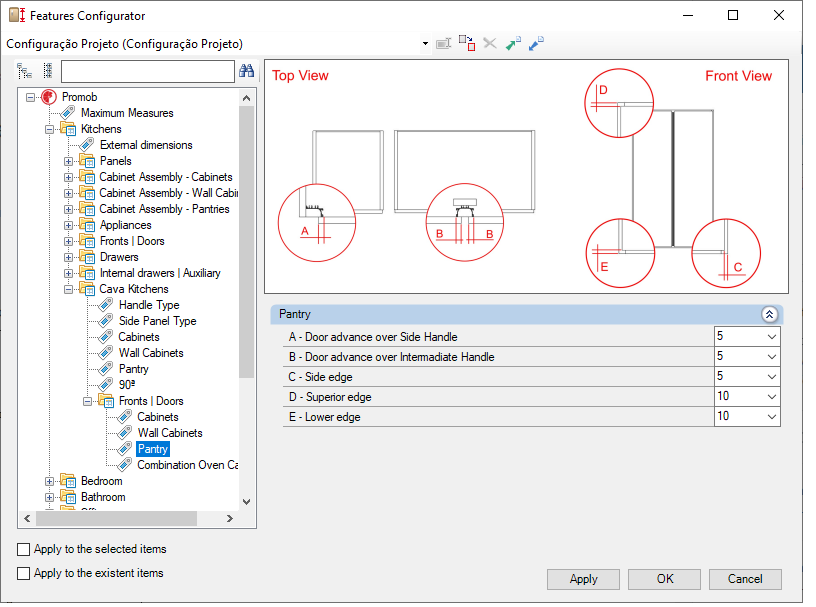This screenshot has width=816, height=607.
Task: Click the tree horizontal scrollbar right arrow
Action: (x=230, y=519)
